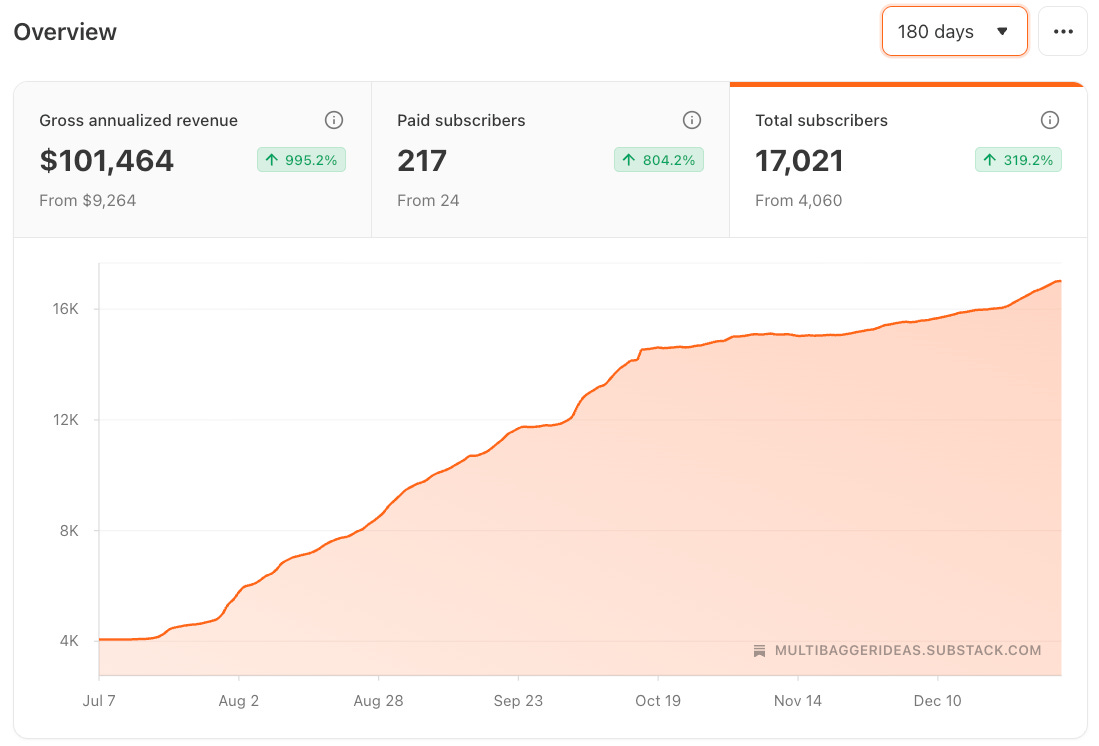Open the Gross annualized revenue info icon
Viewport: 1099px width, 746px height.
click(334, 120)
